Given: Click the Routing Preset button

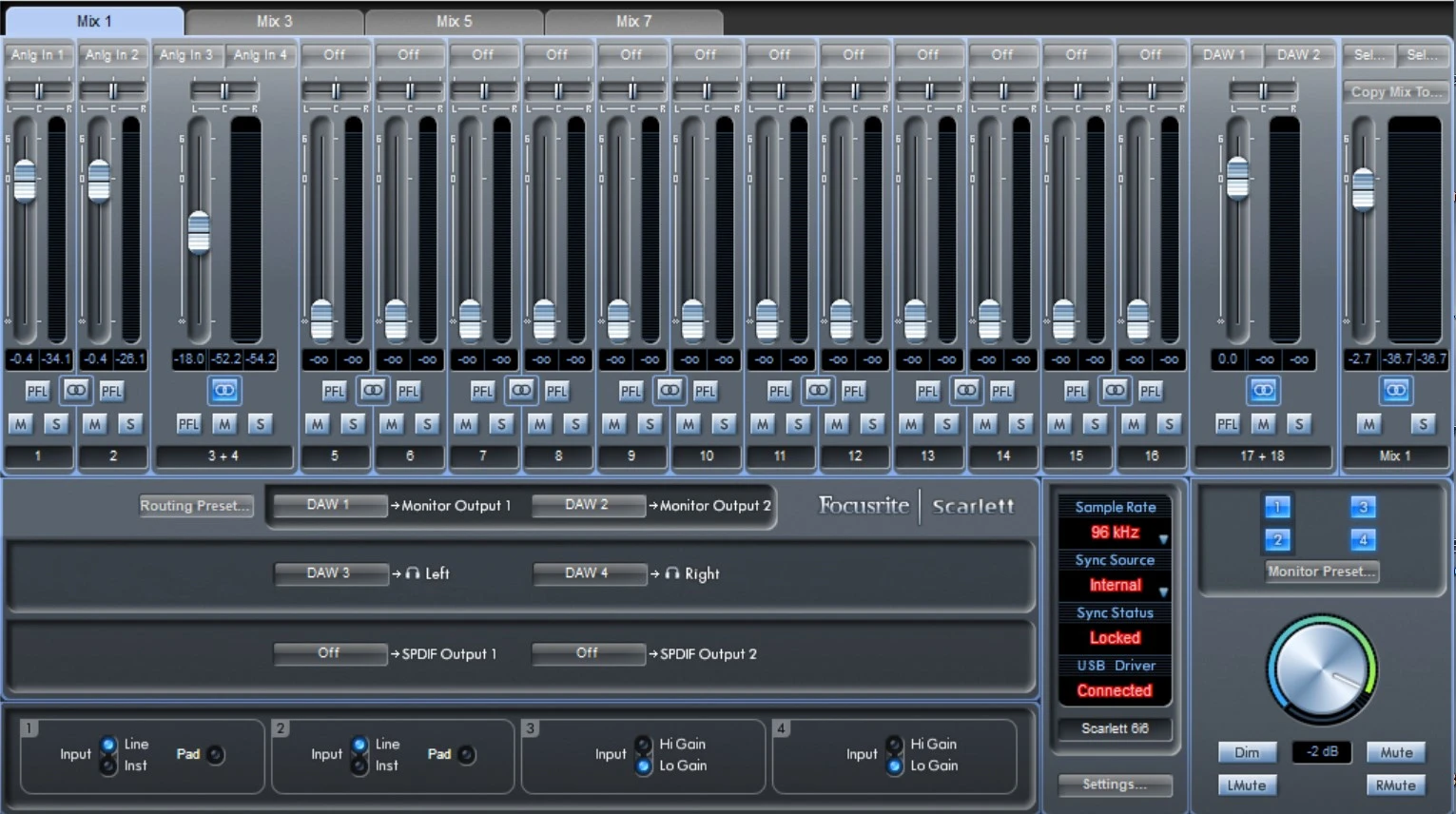Looking at the screenshot, I should (195, 506).
